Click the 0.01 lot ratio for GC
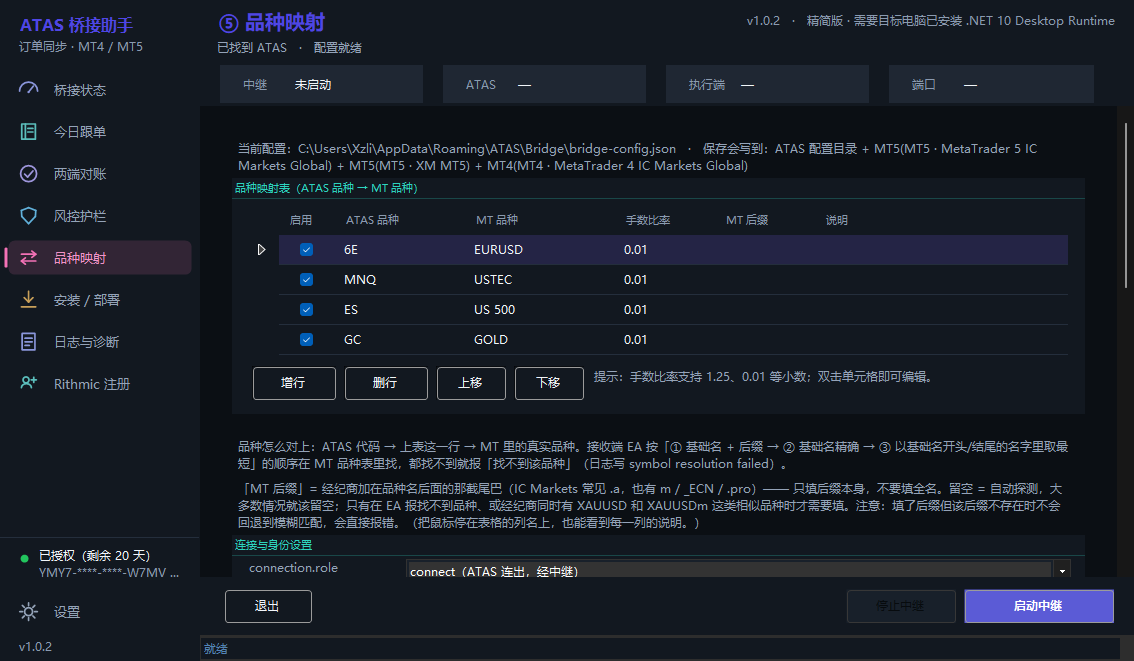The image size is (1134, 661). (x=636, y=339)
